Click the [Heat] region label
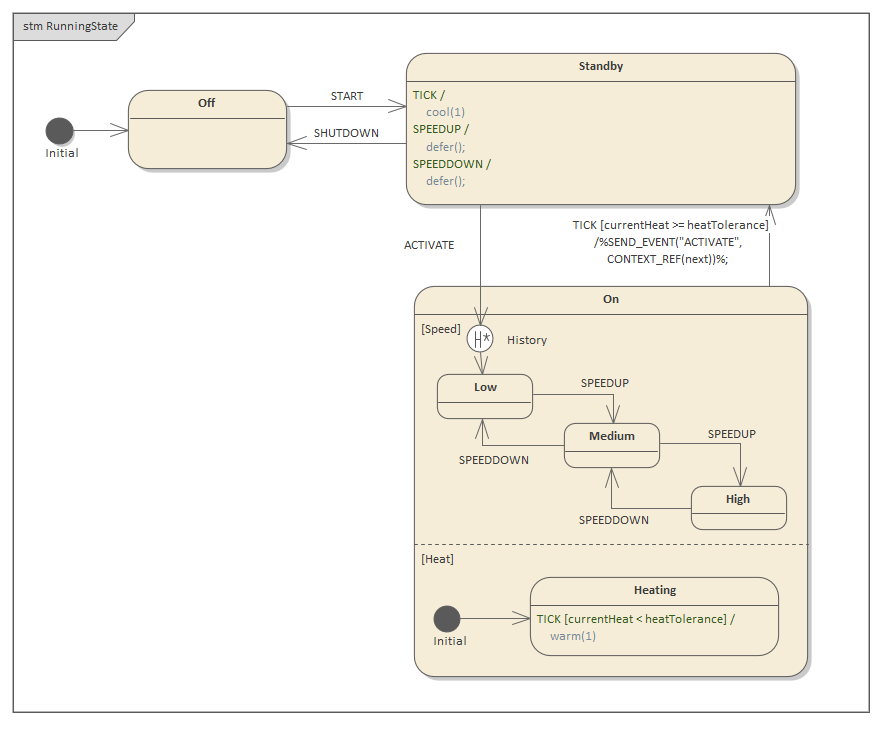The height and width of the screenshot is (729, 886). click(x=437, y=559)
